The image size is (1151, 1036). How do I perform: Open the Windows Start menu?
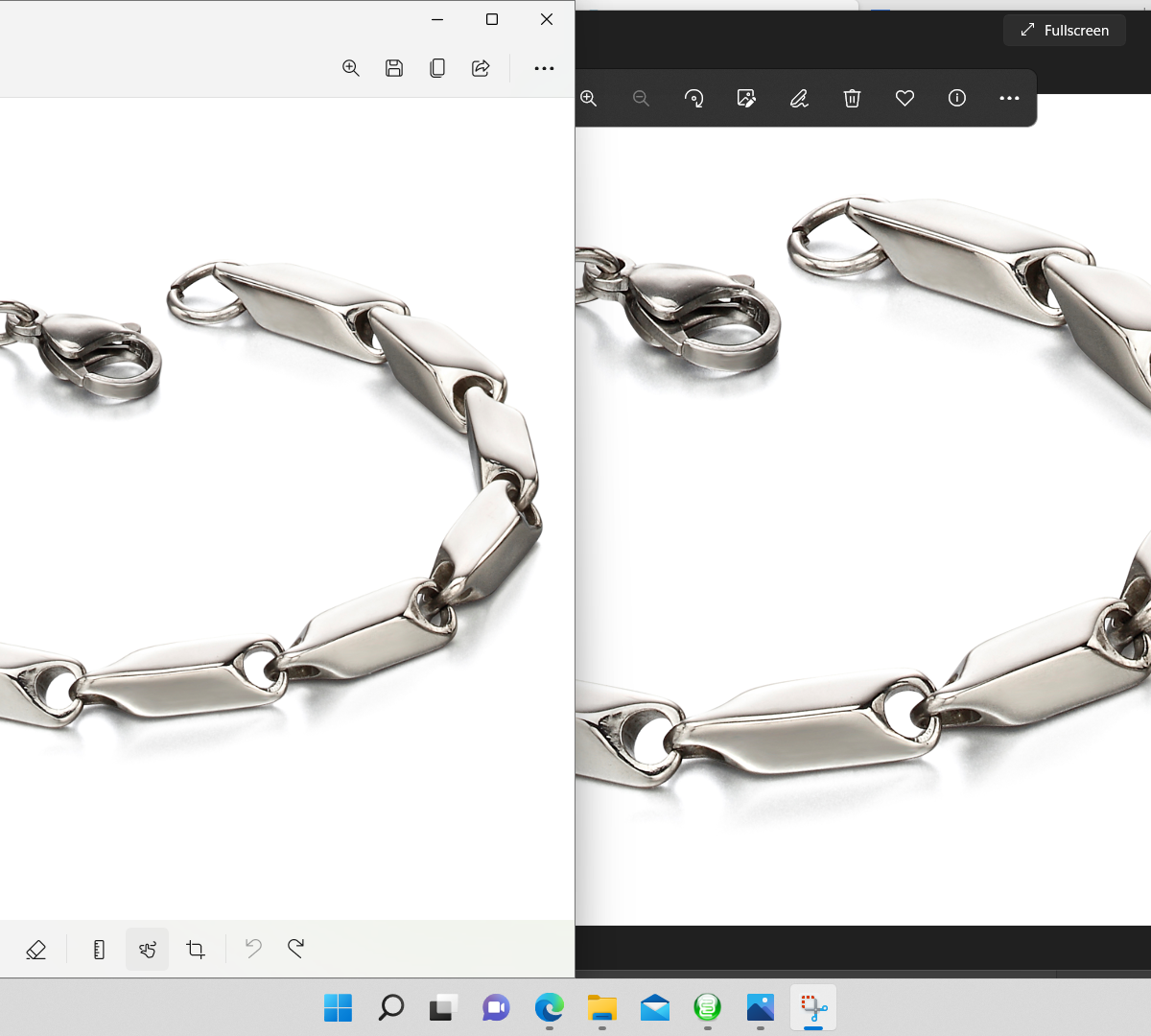(339, 1007)
